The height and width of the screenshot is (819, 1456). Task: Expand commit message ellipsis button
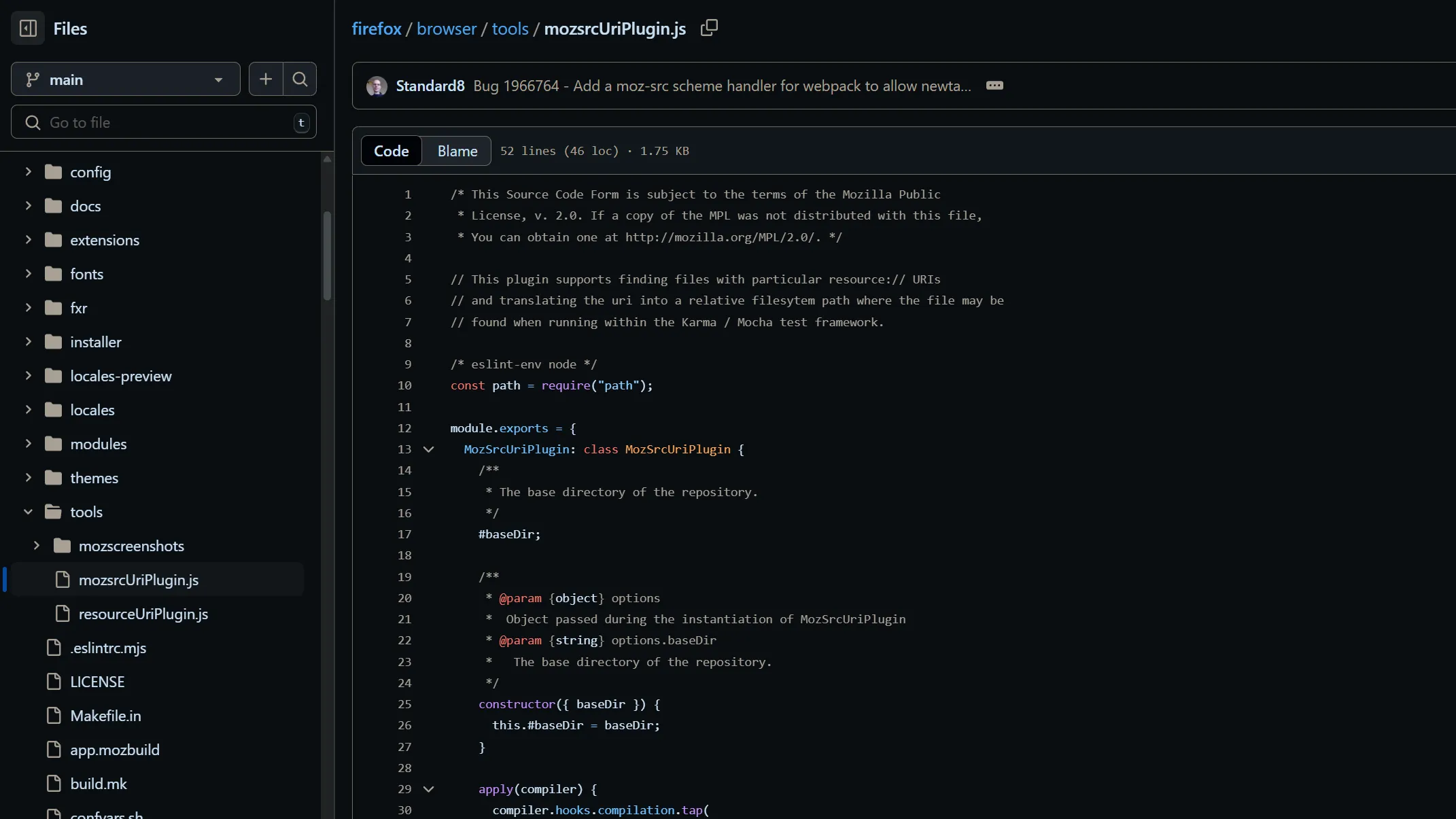coord(994,86)
